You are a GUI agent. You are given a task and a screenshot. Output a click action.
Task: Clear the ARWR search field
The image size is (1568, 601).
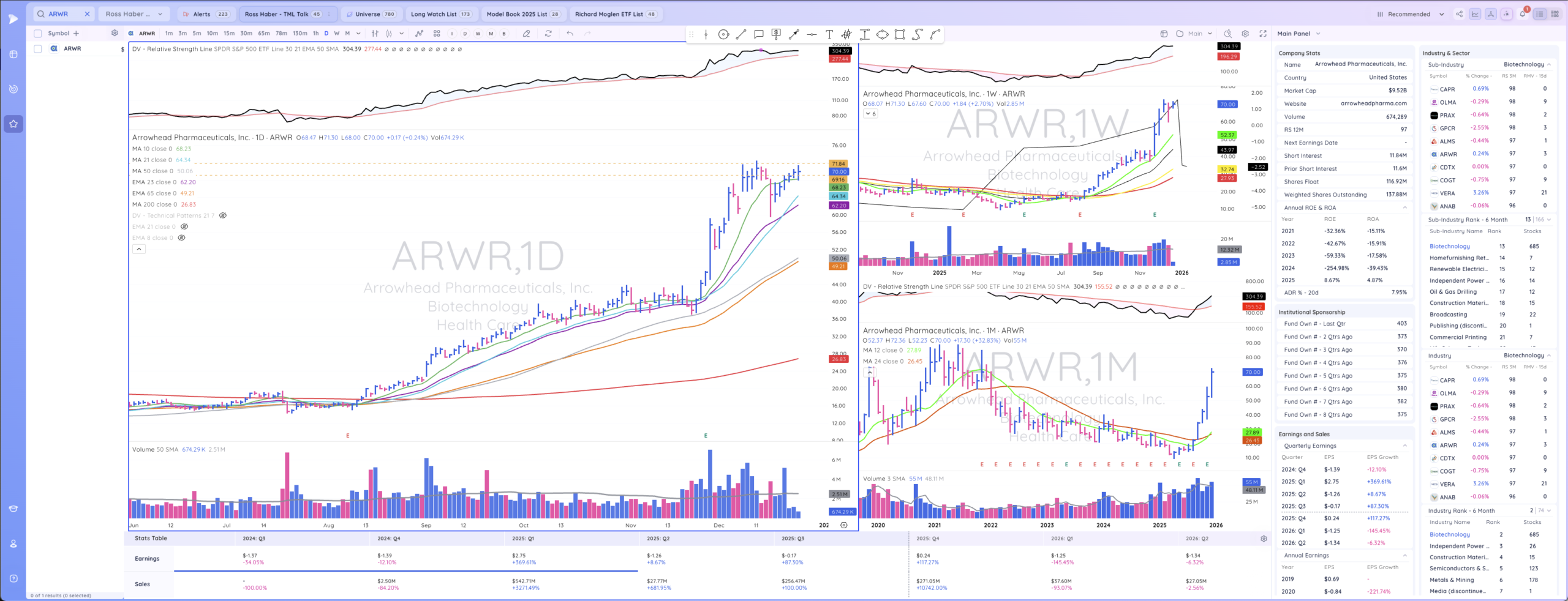pyautogui.click(x=87, y=14)
